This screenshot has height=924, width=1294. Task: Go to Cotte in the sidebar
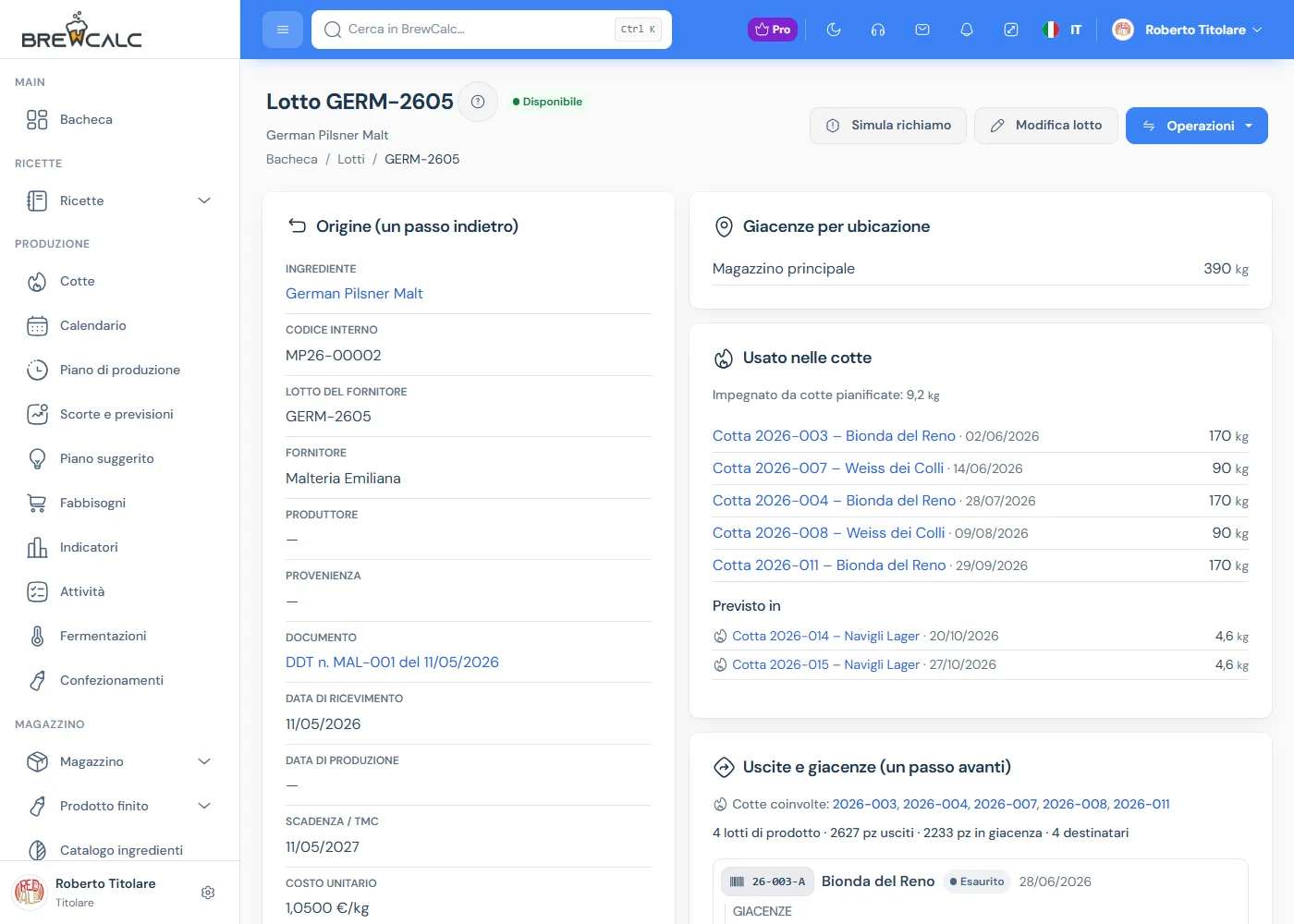click(x=120, y=281)
